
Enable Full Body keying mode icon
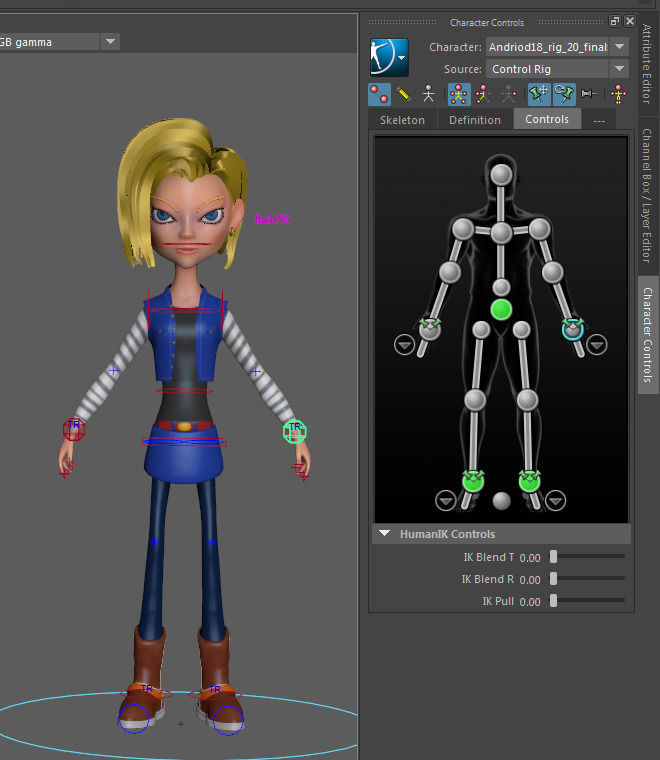pyautogui.click(x=458, y=94)
